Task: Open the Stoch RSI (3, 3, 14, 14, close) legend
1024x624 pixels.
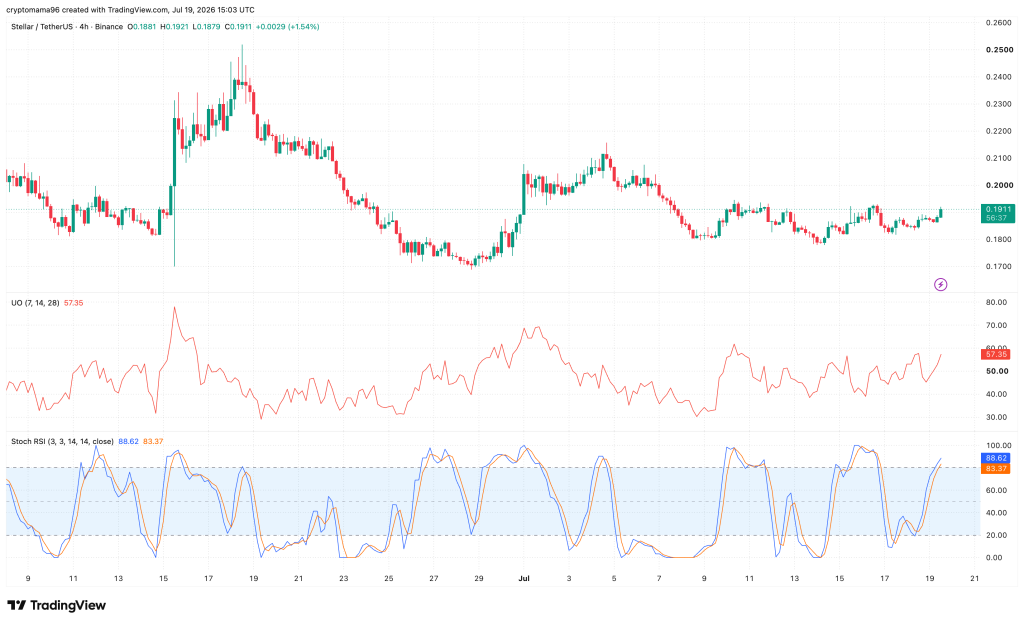Action: [62, 442]
